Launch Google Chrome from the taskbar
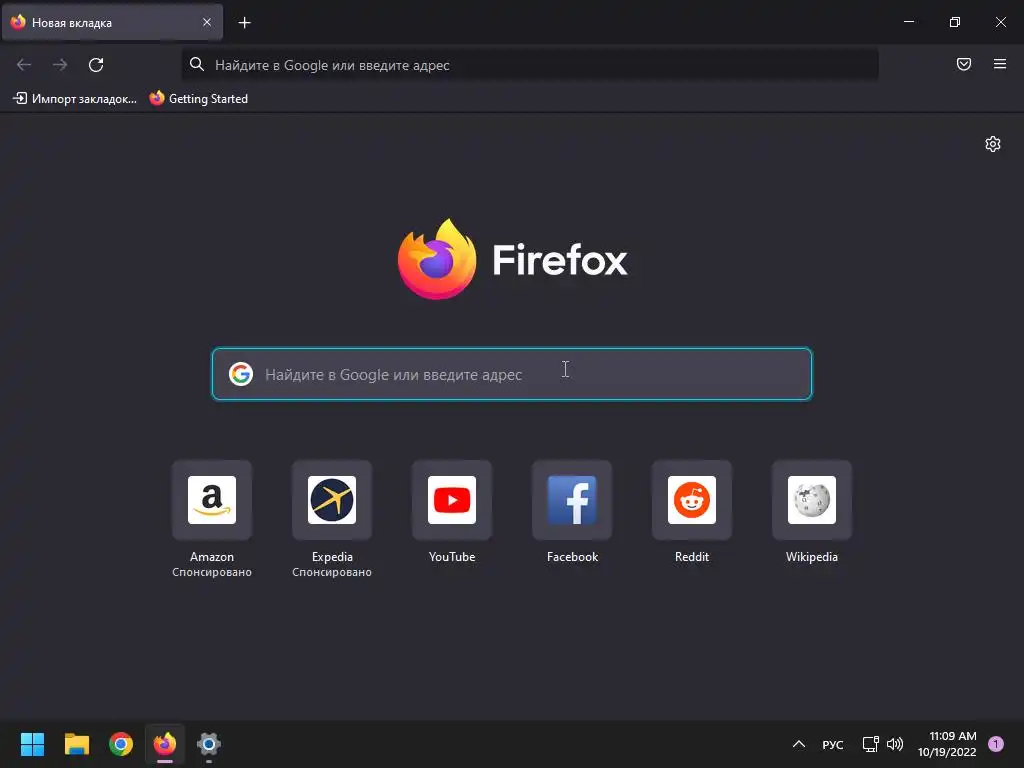Image resolution: width=1024 pixels, height=768 pixels. tap(121, 744)
